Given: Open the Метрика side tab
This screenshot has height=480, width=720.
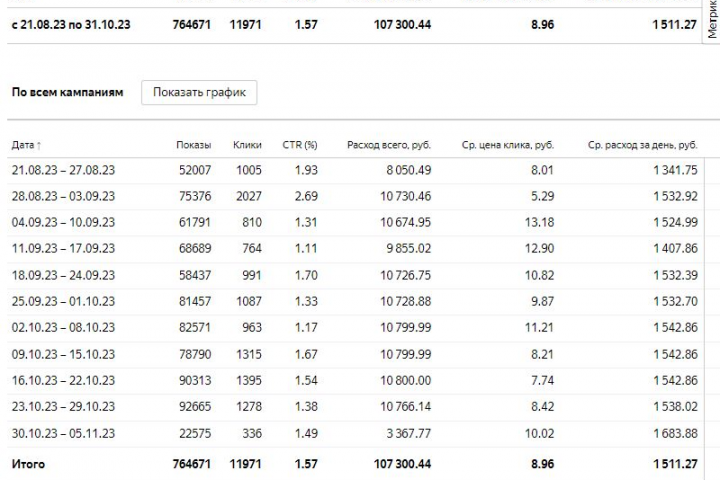Looking at the screenshot, I should [x=712, y=21].
